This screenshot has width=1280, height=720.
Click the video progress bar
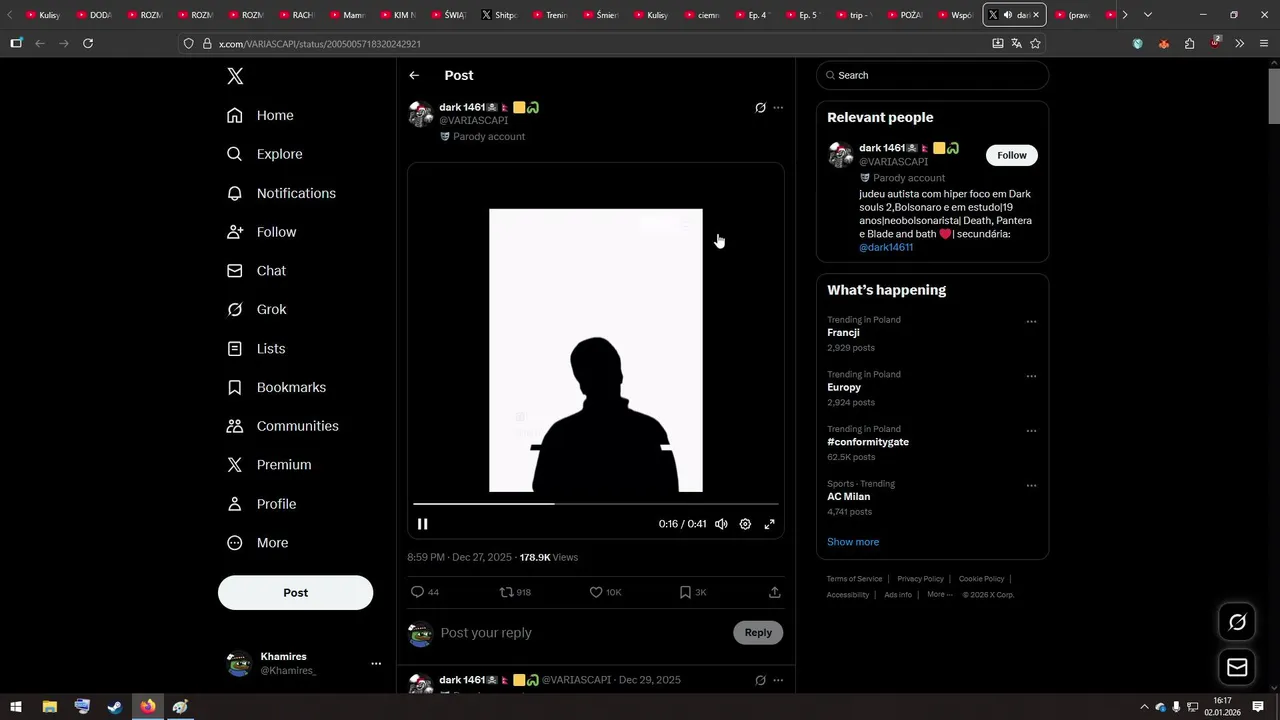click(x=595, y=503)
